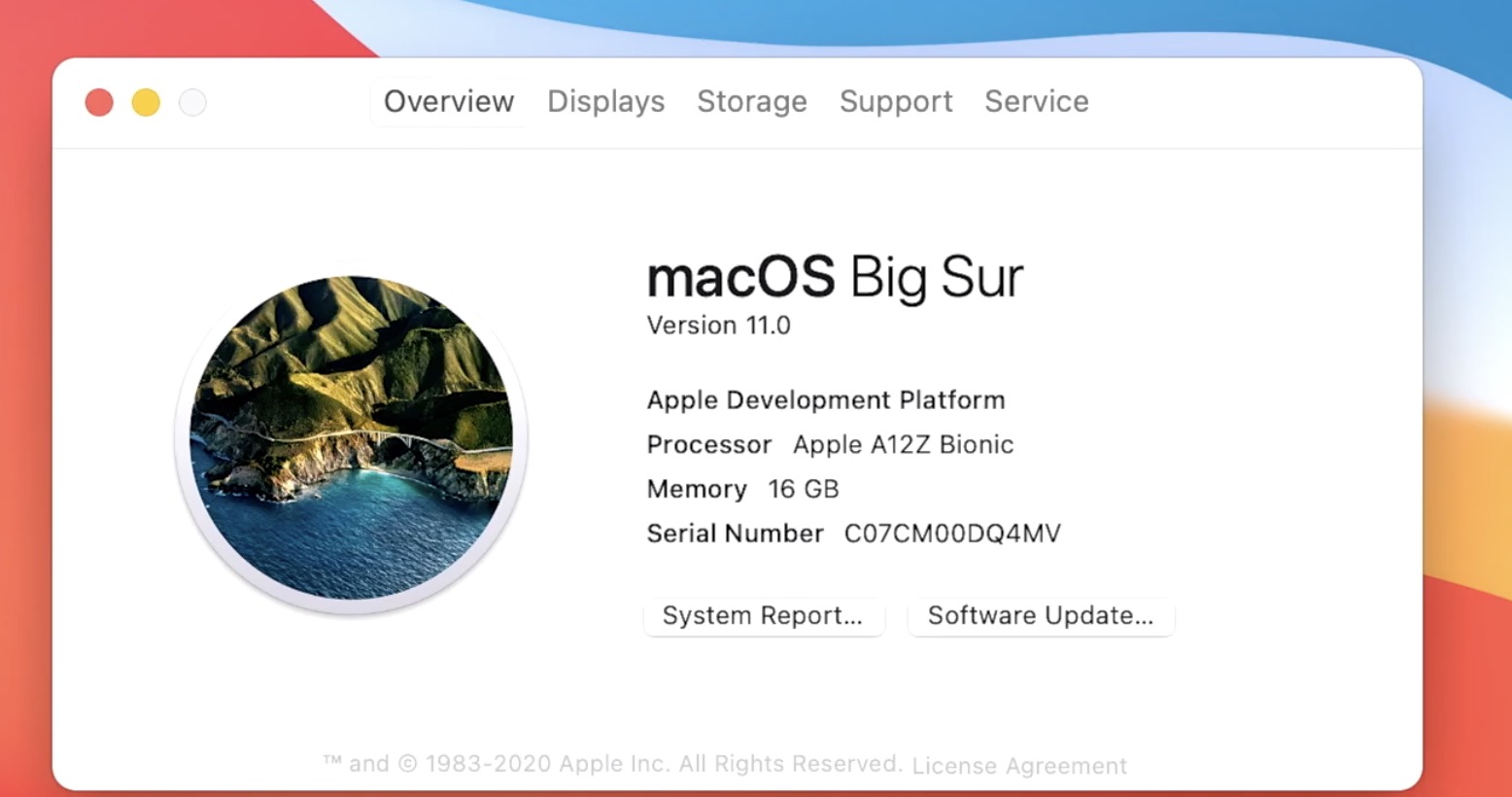Click the macOS Big Sur wallpaper icon
This screenshot has height=797, width=1512.
click(x=352, y=438)
